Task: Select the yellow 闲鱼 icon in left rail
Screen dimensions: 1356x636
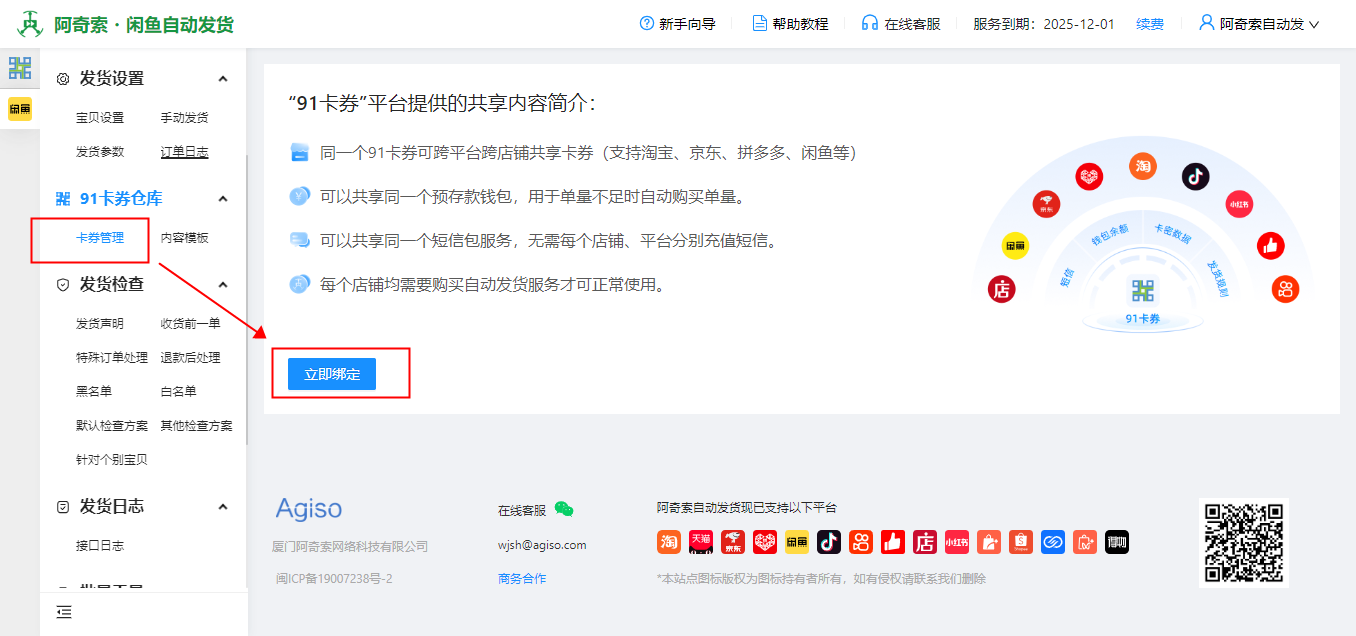Action: pos(20,109)
